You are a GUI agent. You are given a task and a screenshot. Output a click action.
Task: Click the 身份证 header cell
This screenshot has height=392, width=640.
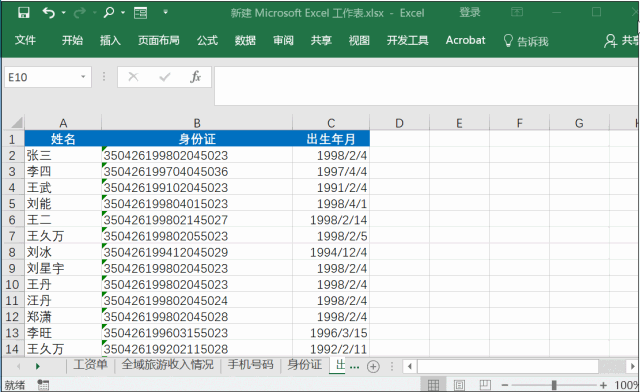(x=197, y=139)
